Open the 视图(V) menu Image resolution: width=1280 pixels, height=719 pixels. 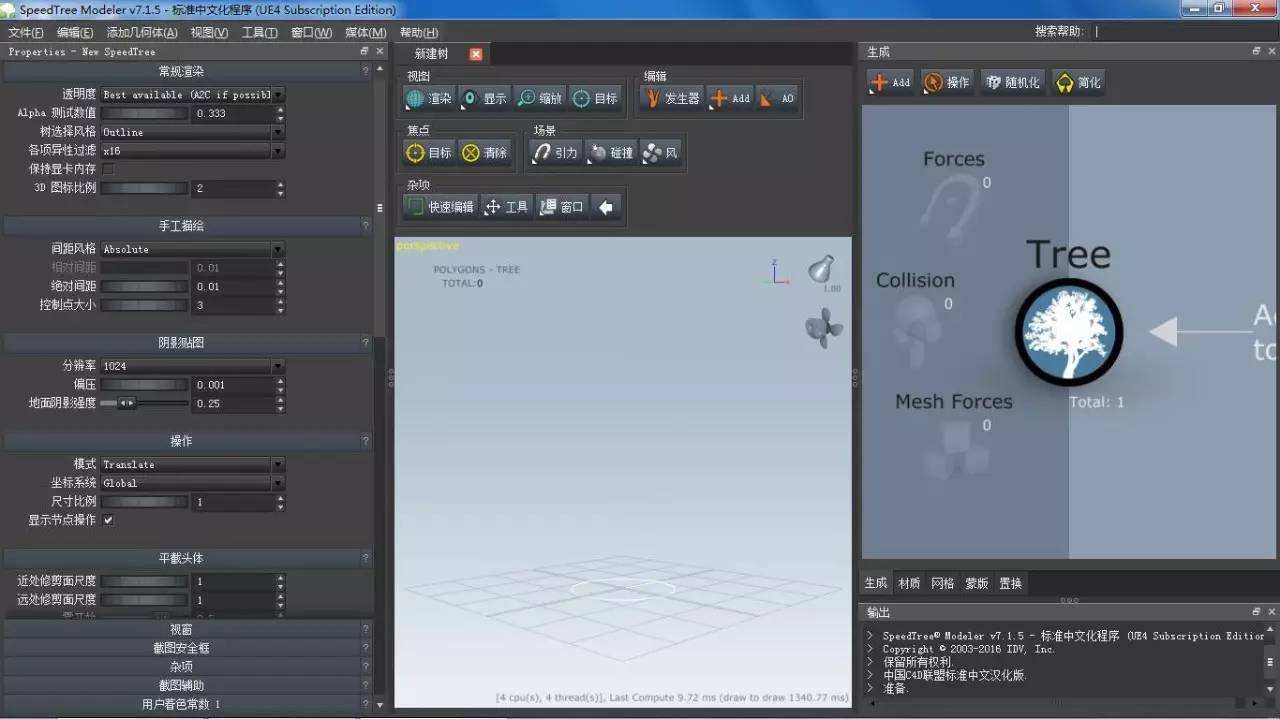[209, 32]
